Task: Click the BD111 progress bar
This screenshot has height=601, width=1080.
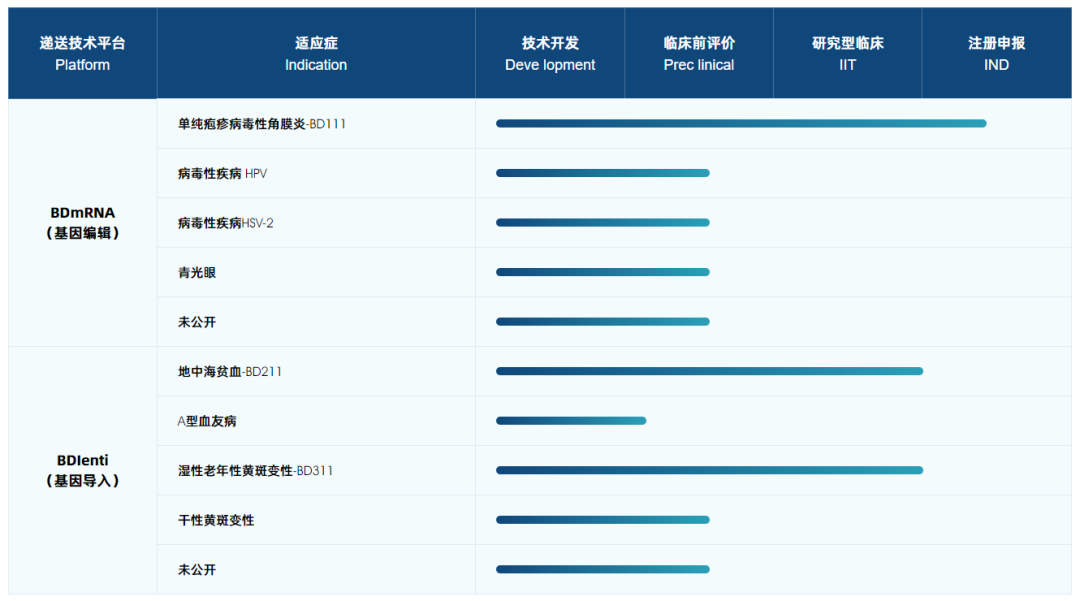Action: pos(741,123)
